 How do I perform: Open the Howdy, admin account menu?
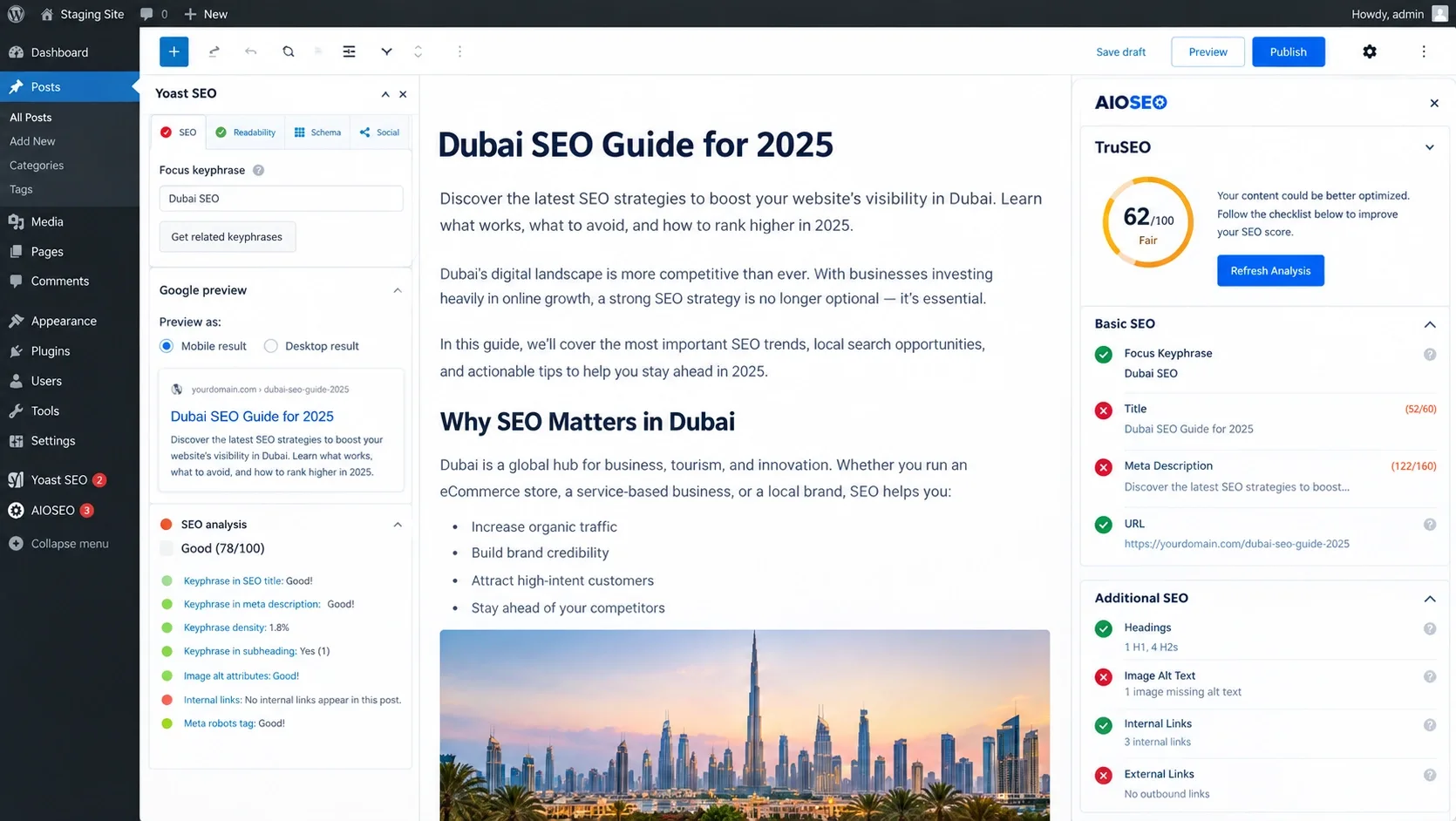1398,14
